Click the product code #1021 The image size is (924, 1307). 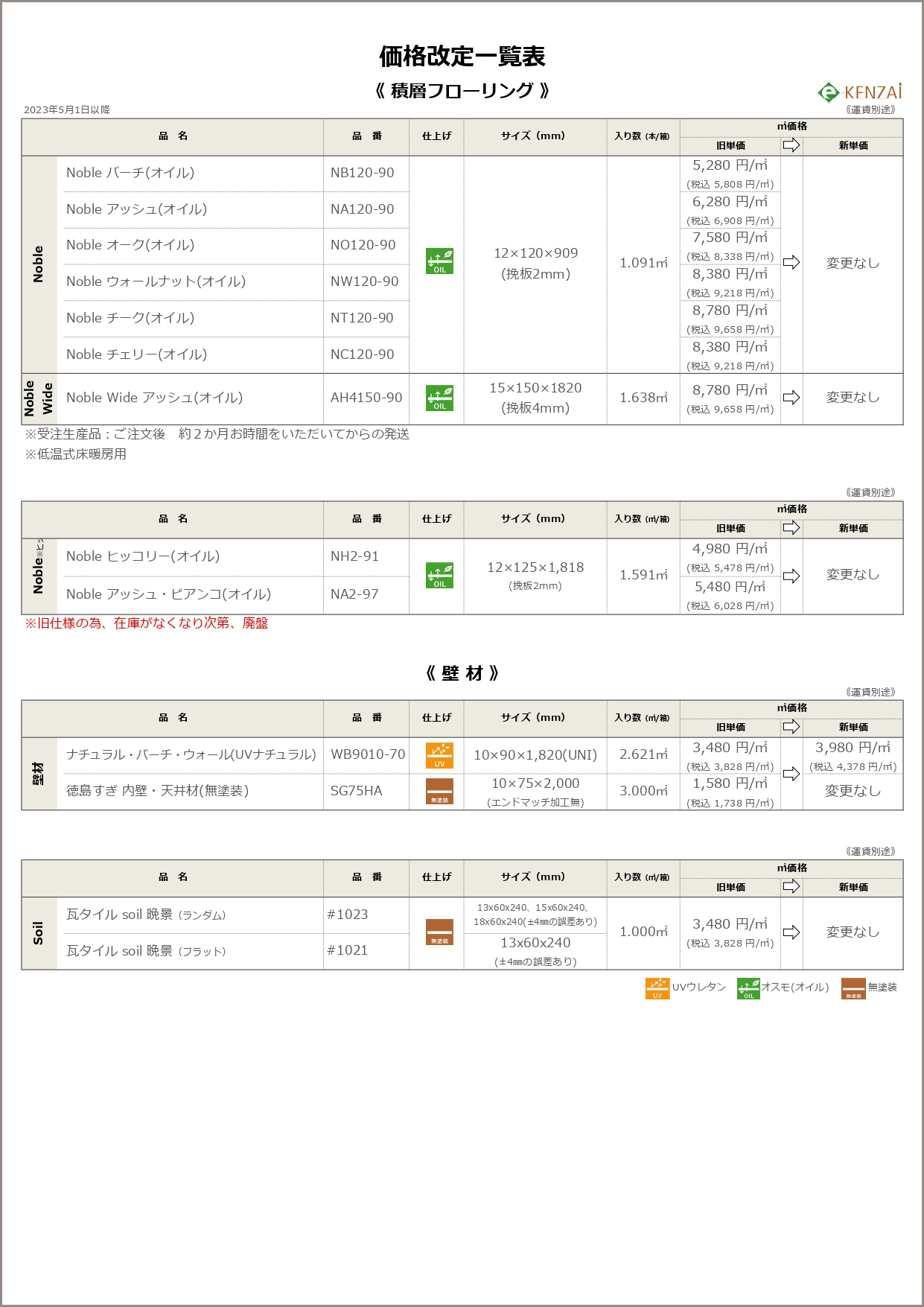(x=348, y=950)
